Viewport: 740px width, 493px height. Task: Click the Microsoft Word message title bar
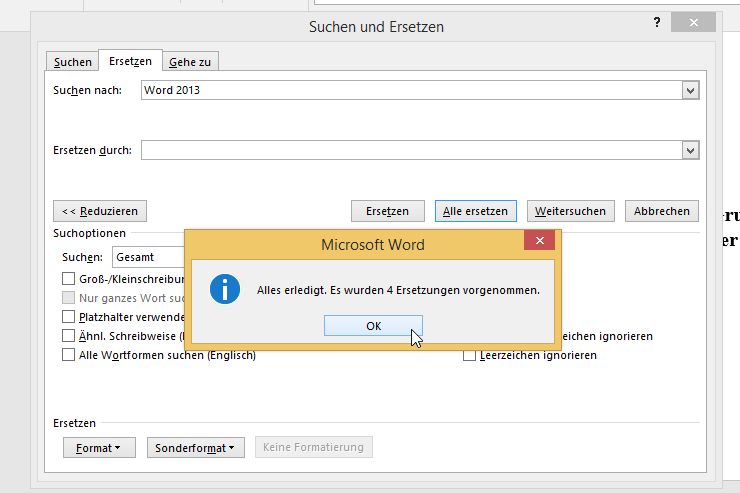tap(372, 244)
